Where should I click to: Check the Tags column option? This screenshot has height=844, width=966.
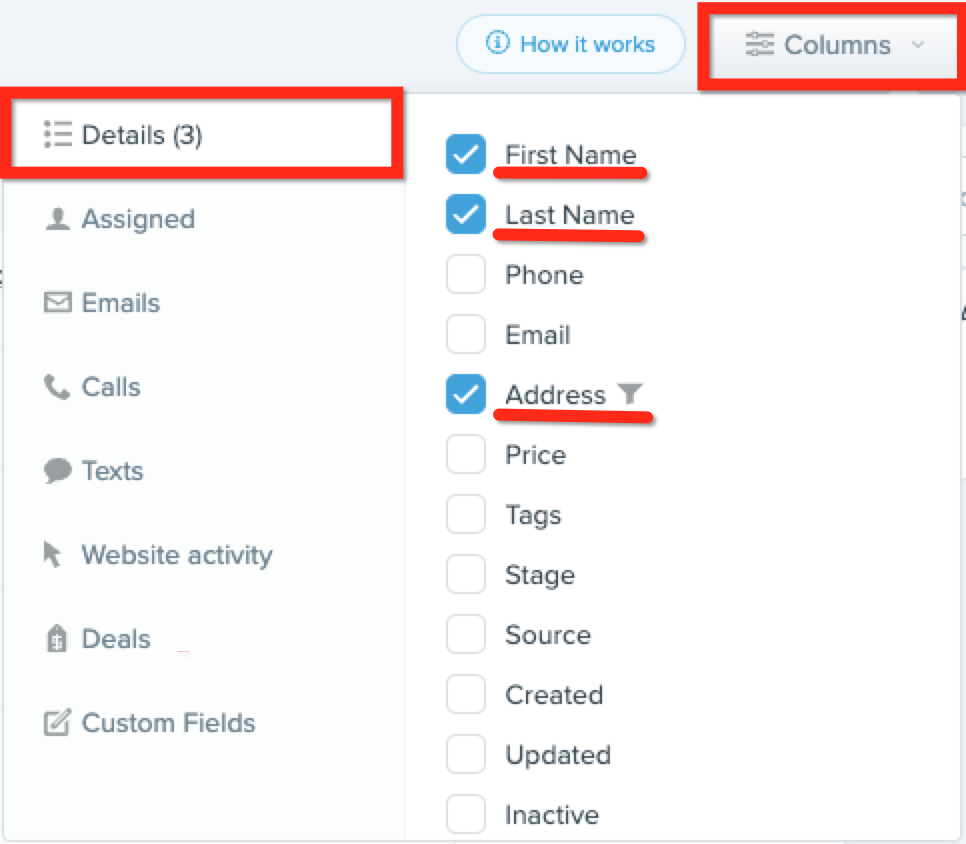(x=465, y=515)
